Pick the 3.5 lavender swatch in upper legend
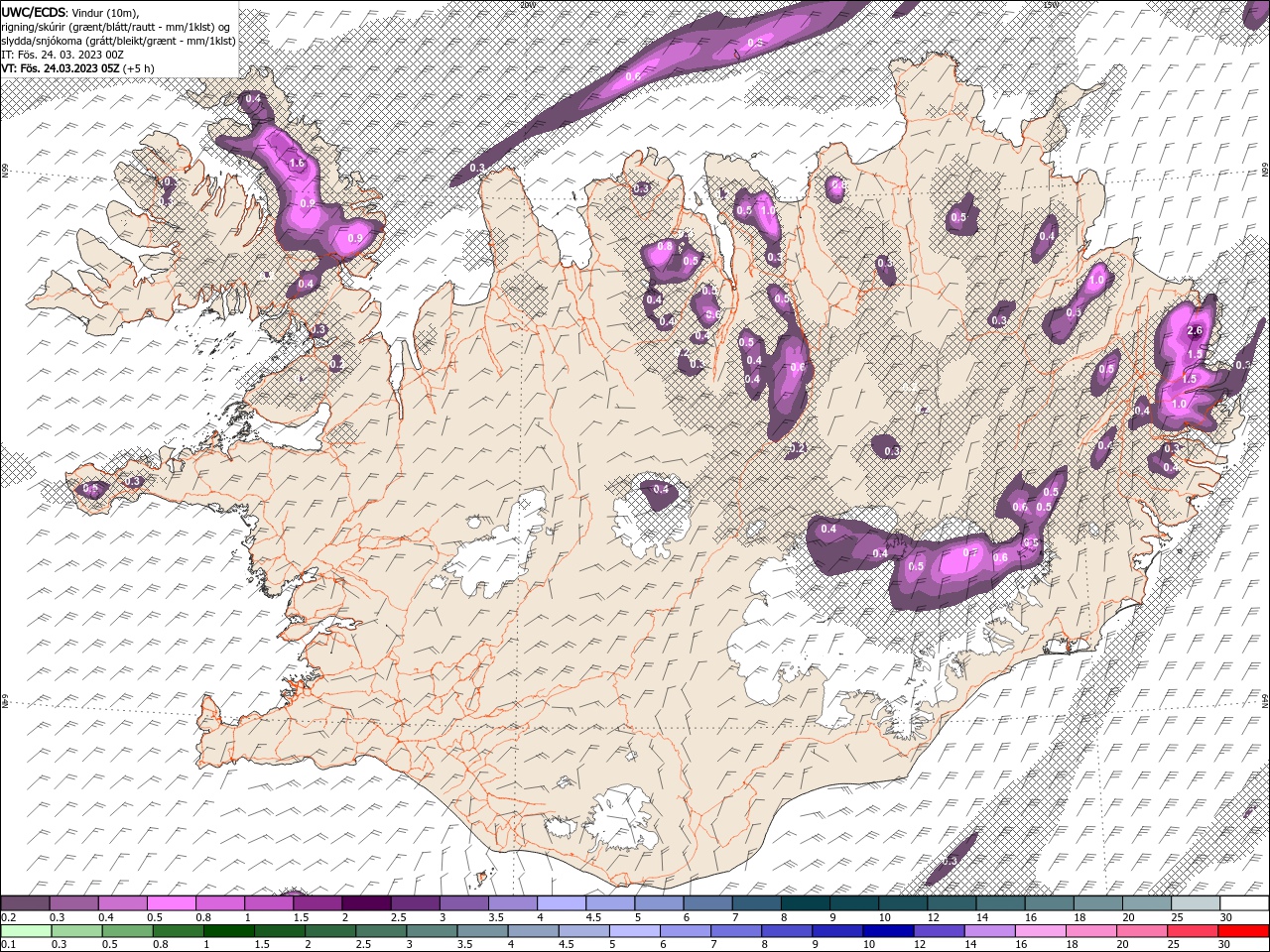Image resolution: width=1270 pixels, height=952 pixels. pyautogui.click(x=512, y=903)
